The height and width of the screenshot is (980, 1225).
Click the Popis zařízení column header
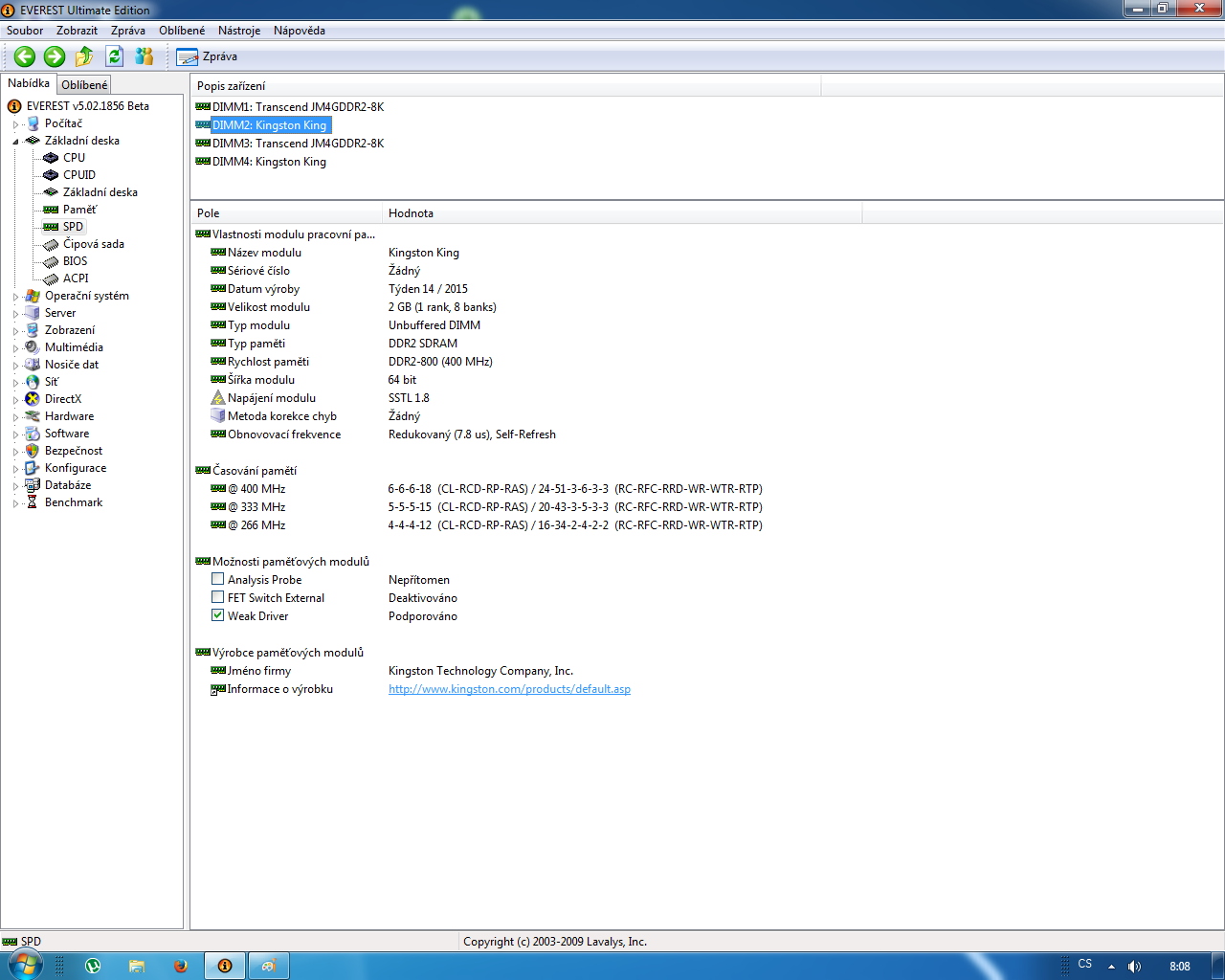pos(505,86)
